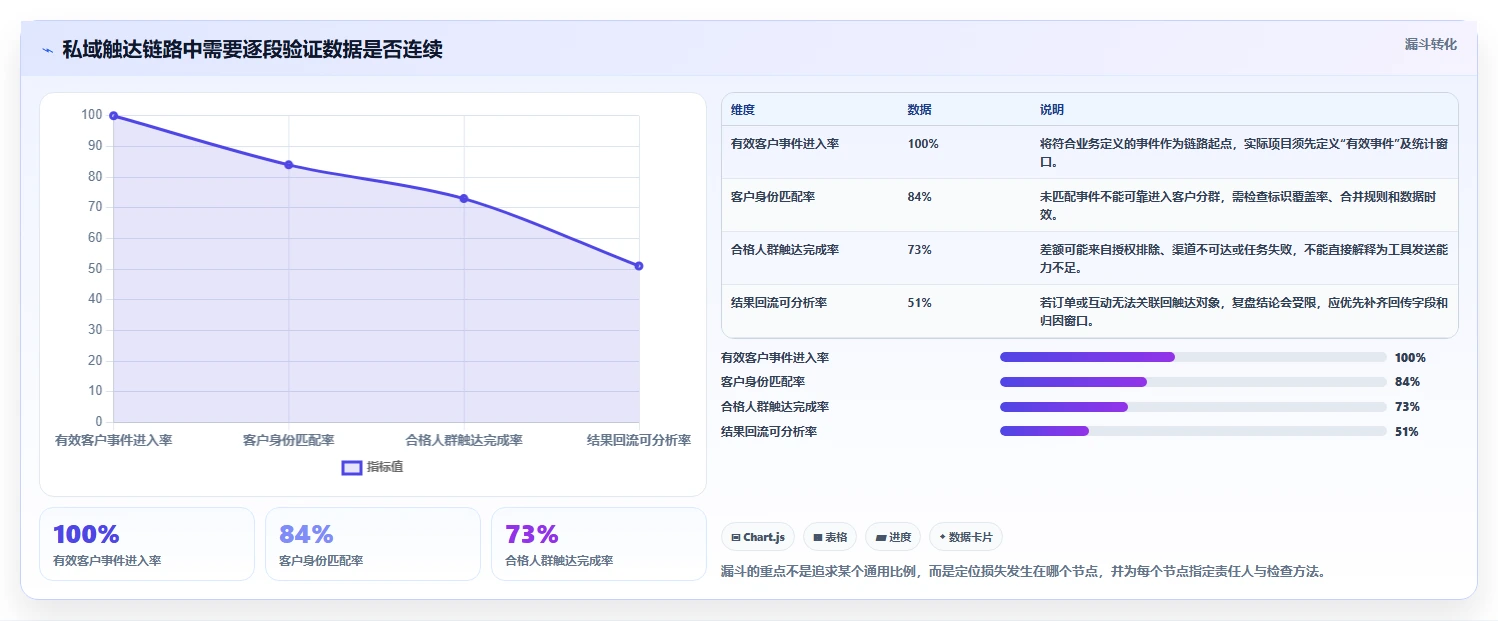Click the description starting 若订单或互动无法关联

coord(1244,312)
